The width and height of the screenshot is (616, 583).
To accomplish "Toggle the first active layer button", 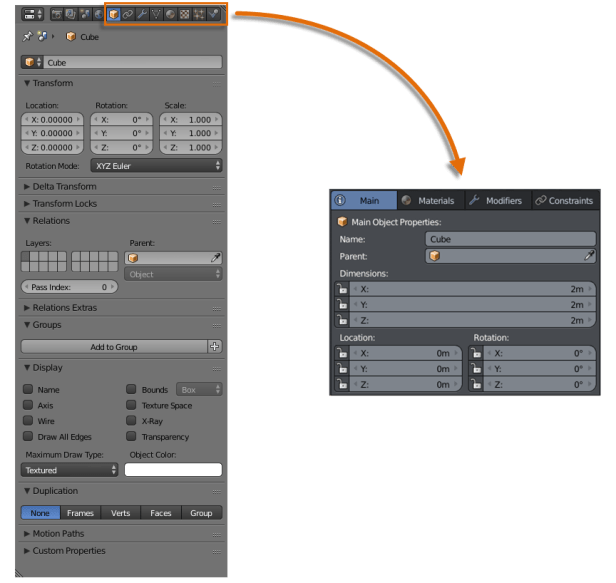I will tap(25, 257).
